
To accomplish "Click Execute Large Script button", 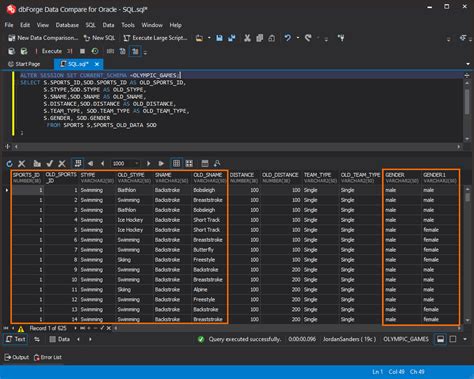I will tap(155, 38).
